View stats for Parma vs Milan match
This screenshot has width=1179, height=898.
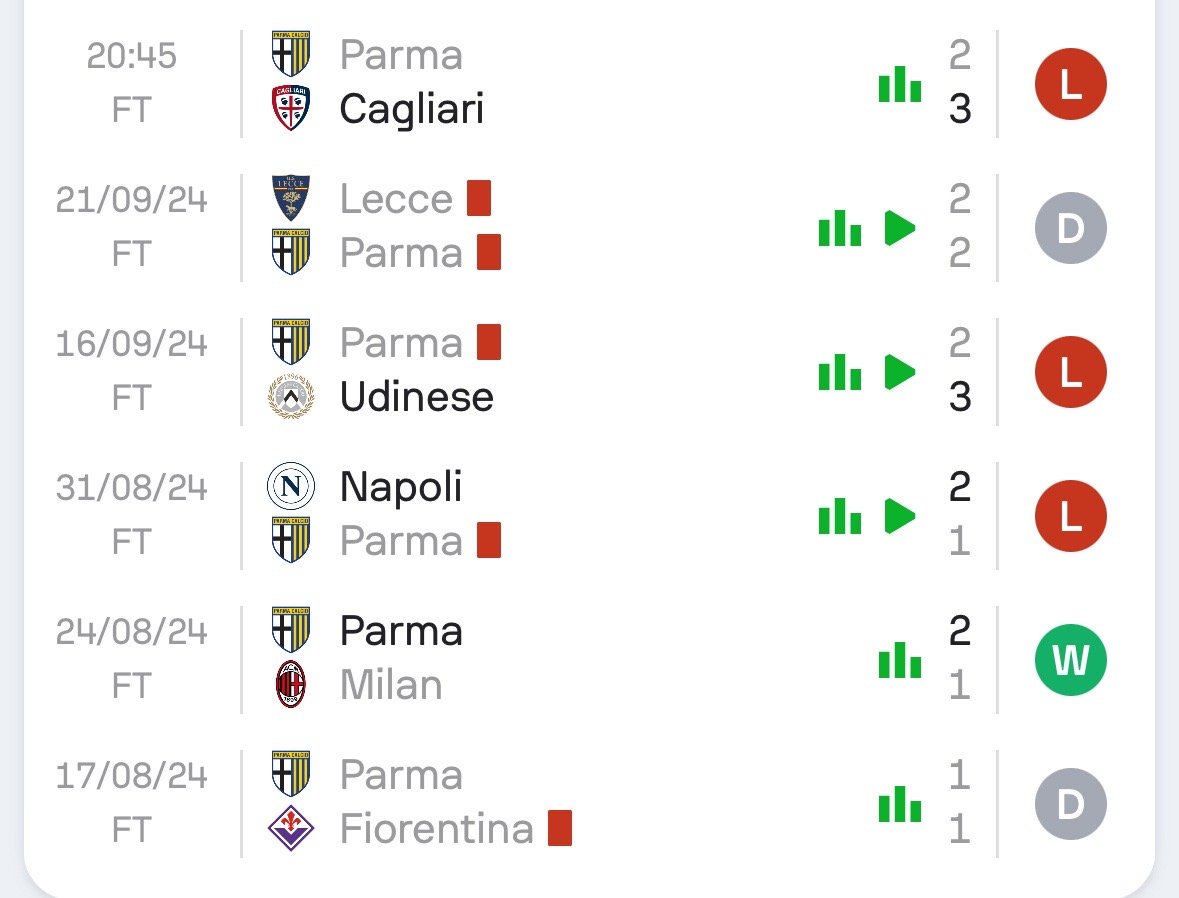(899, 661)
